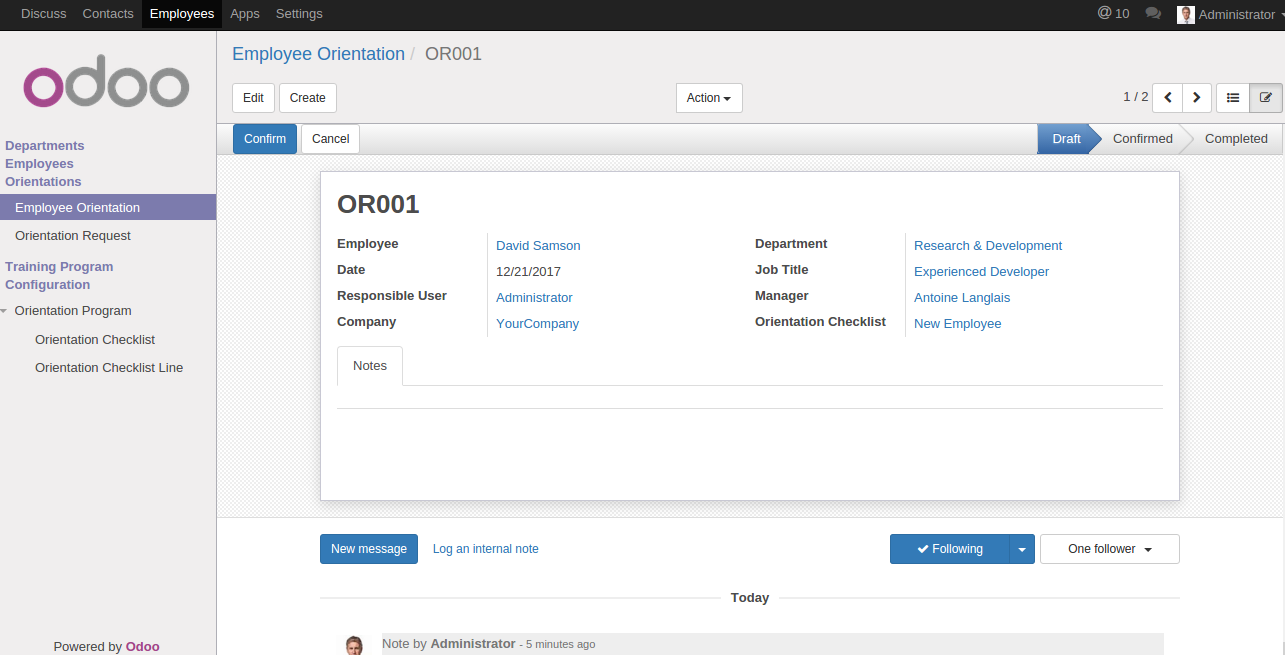Open the Action dropdown

pyautogui.click(x=709, y=98)
